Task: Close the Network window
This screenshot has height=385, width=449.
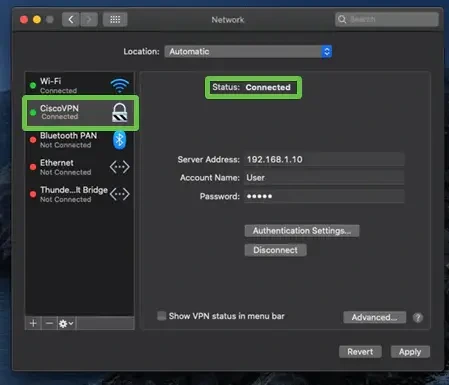Action: point(24,20)
